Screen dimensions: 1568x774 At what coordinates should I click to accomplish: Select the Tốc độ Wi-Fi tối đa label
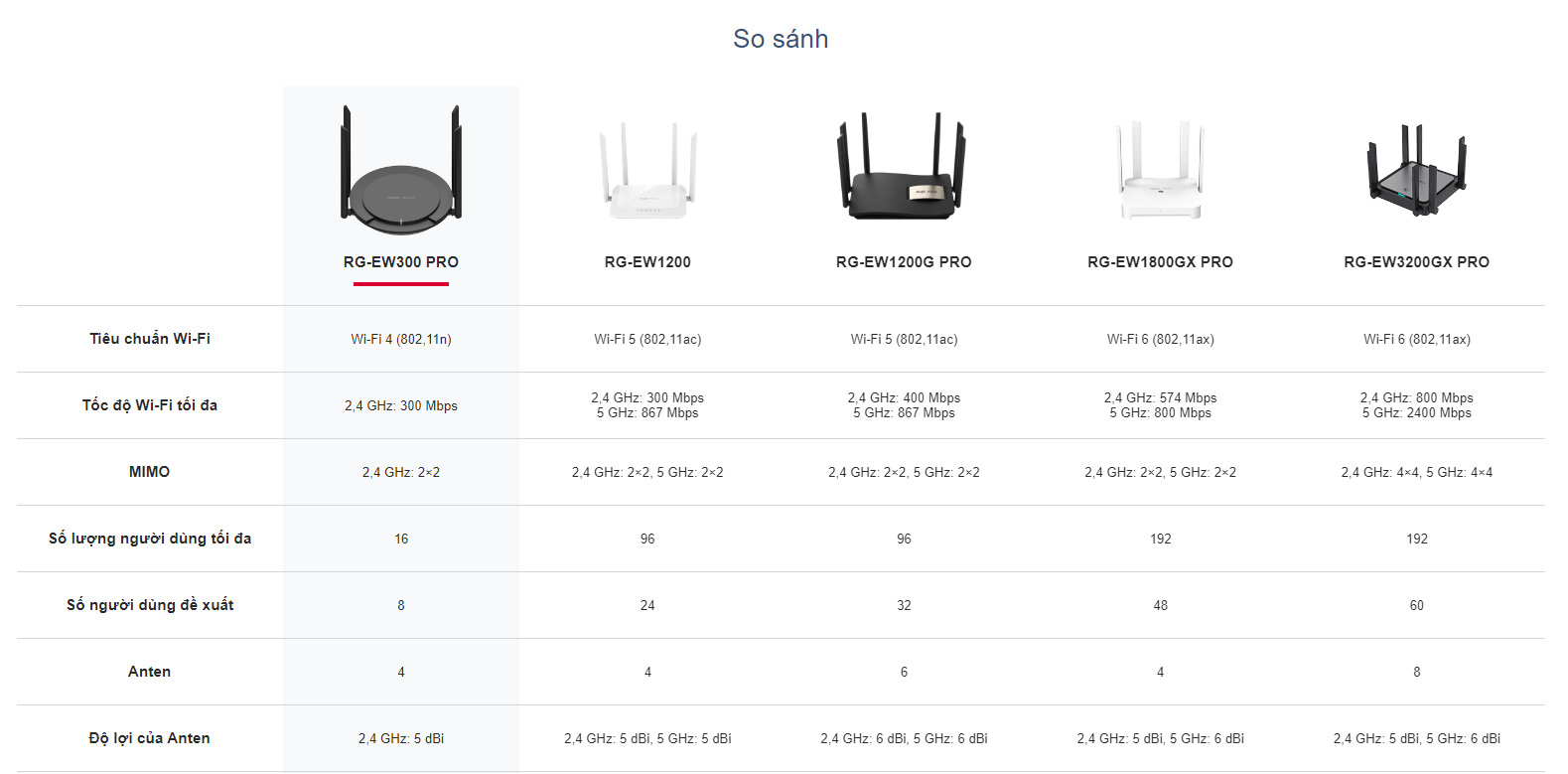150,405
